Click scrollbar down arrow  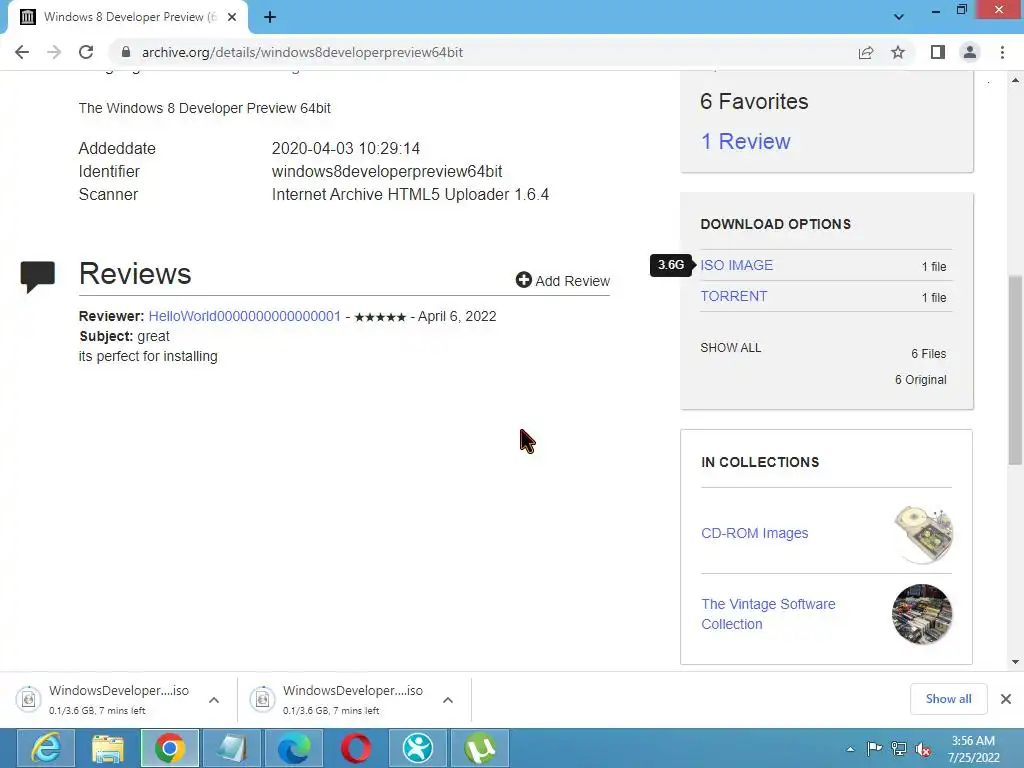[1015, 662]
